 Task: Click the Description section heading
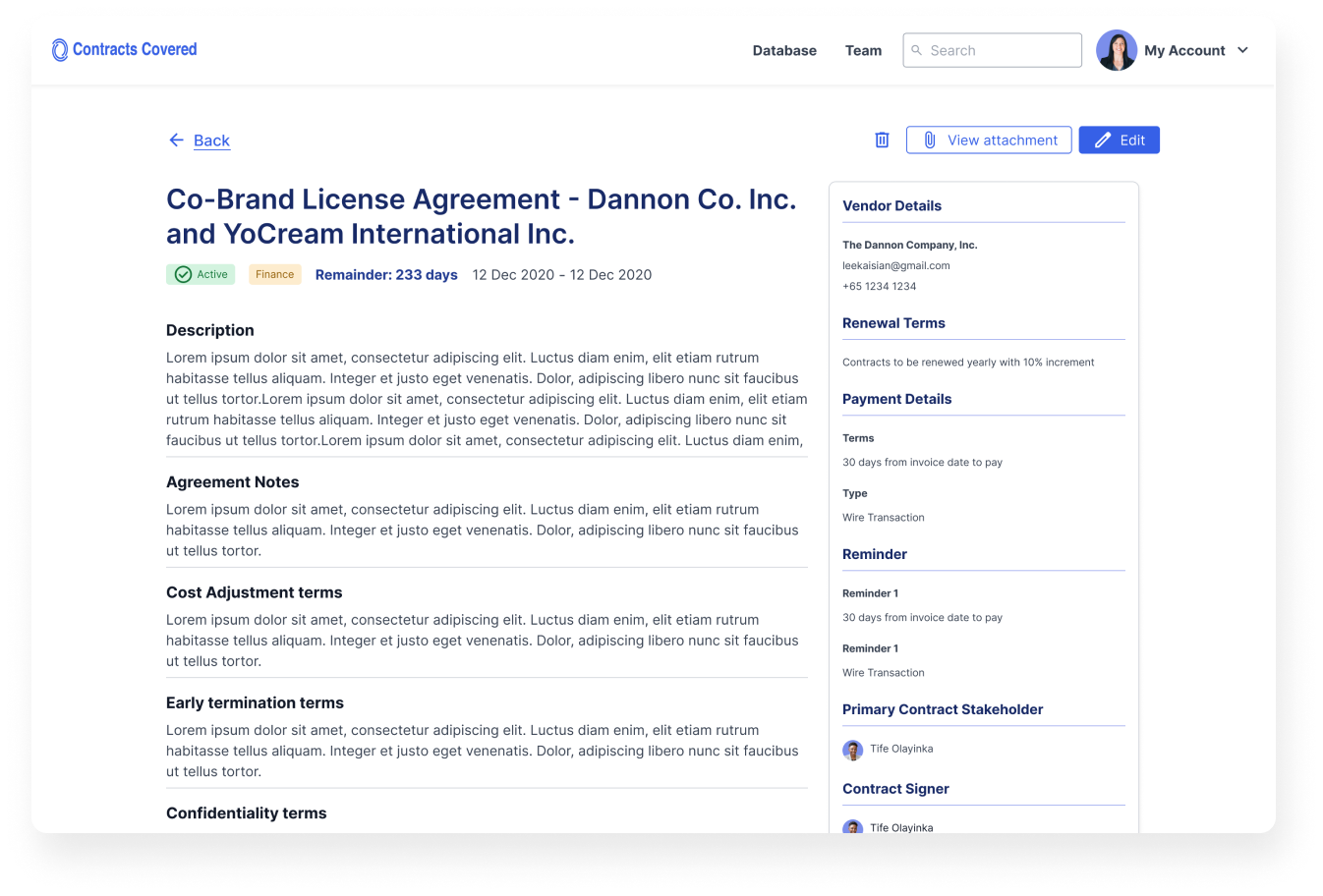click(210, 330)
